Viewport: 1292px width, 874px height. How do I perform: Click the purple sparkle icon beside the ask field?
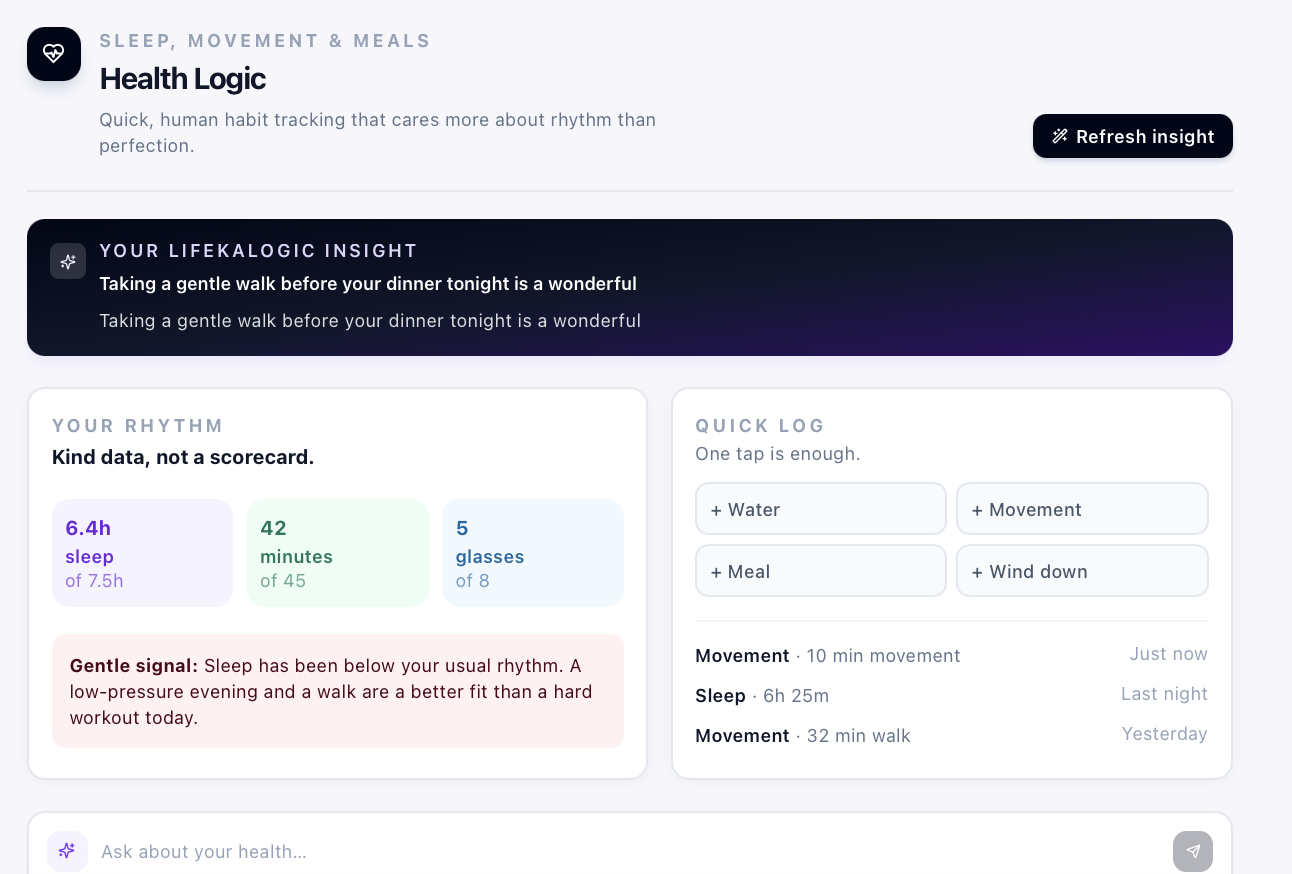click(67, 851)
